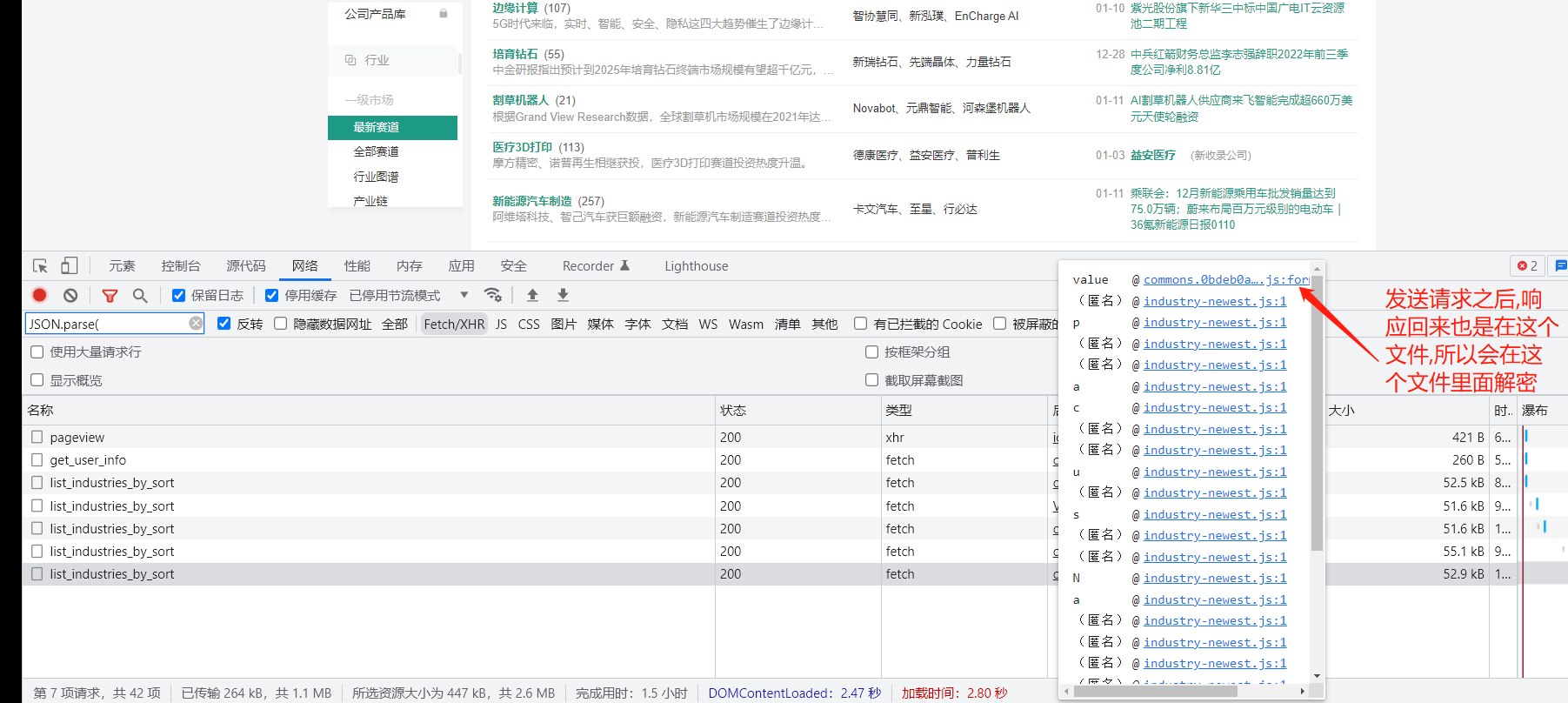This screenshot has width=1568, height=703.
Task: Toggle 保留日志 checkbox
Action: click(x=178, y=296)
